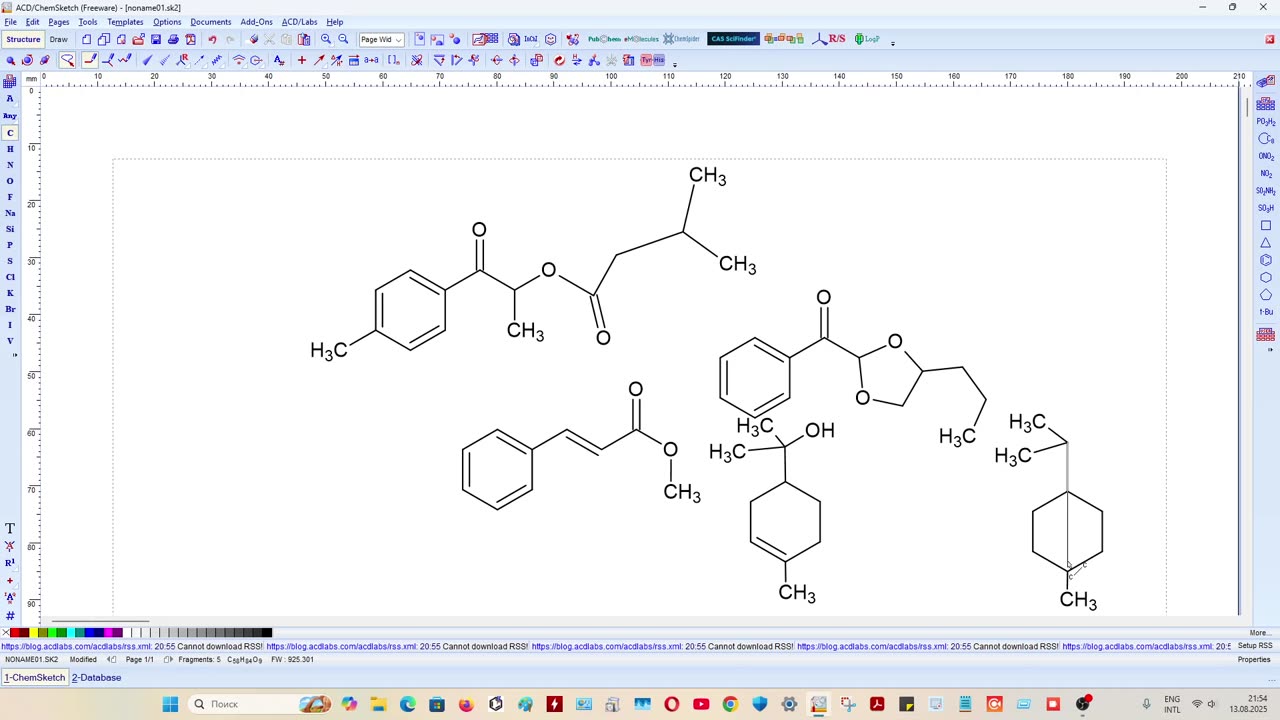Expand top toolbar overflow arrow

[892, 43]
